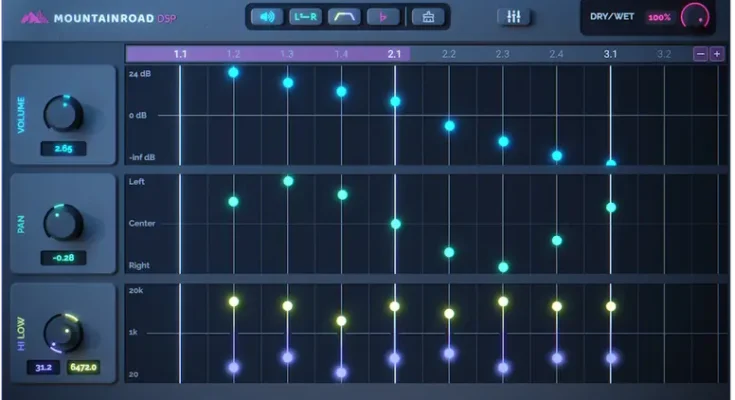Click the Volume knob
The image size is (735, 400).
click(63, 113)
